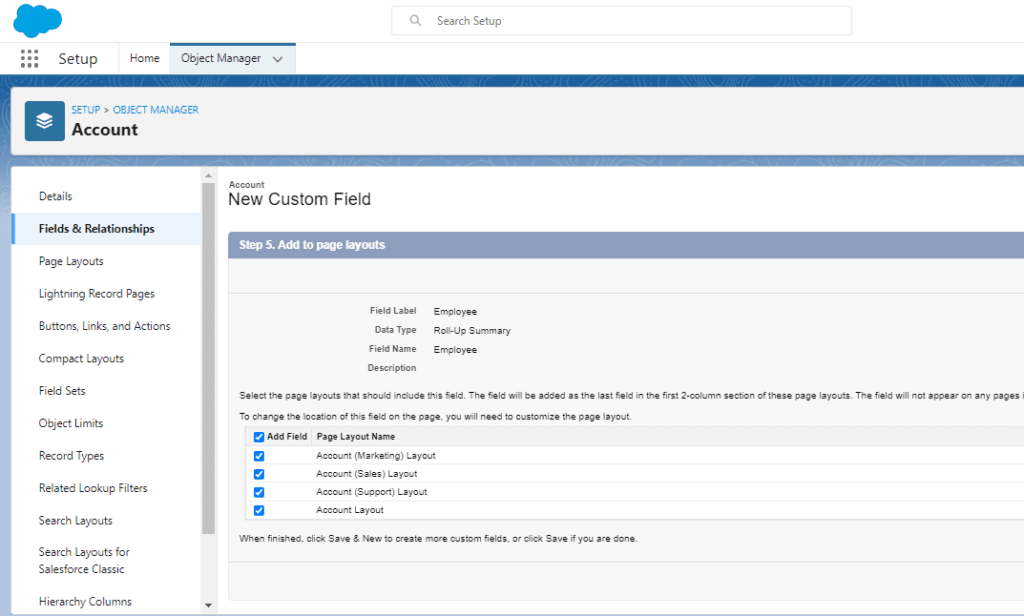Click the sidebar scroll down arrow
This screenshot has height=616, width=1024.
(208, 606)
